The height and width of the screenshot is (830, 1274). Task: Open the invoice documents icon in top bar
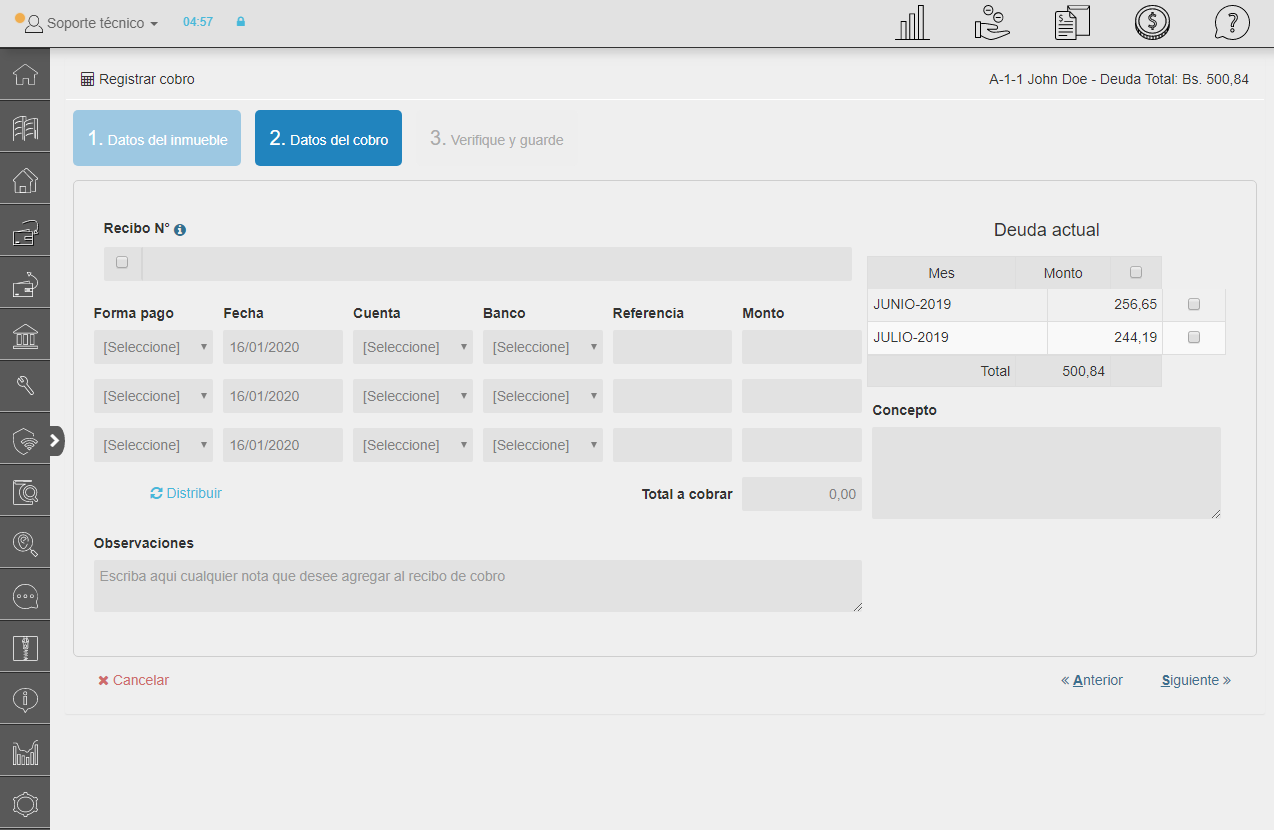1072,23
